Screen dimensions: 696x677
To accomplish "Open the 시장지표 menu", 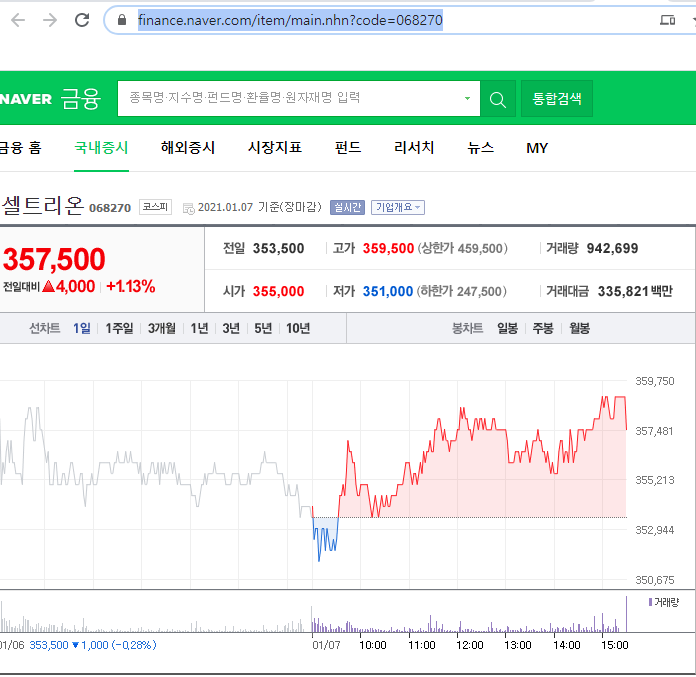I will (275, 148).
